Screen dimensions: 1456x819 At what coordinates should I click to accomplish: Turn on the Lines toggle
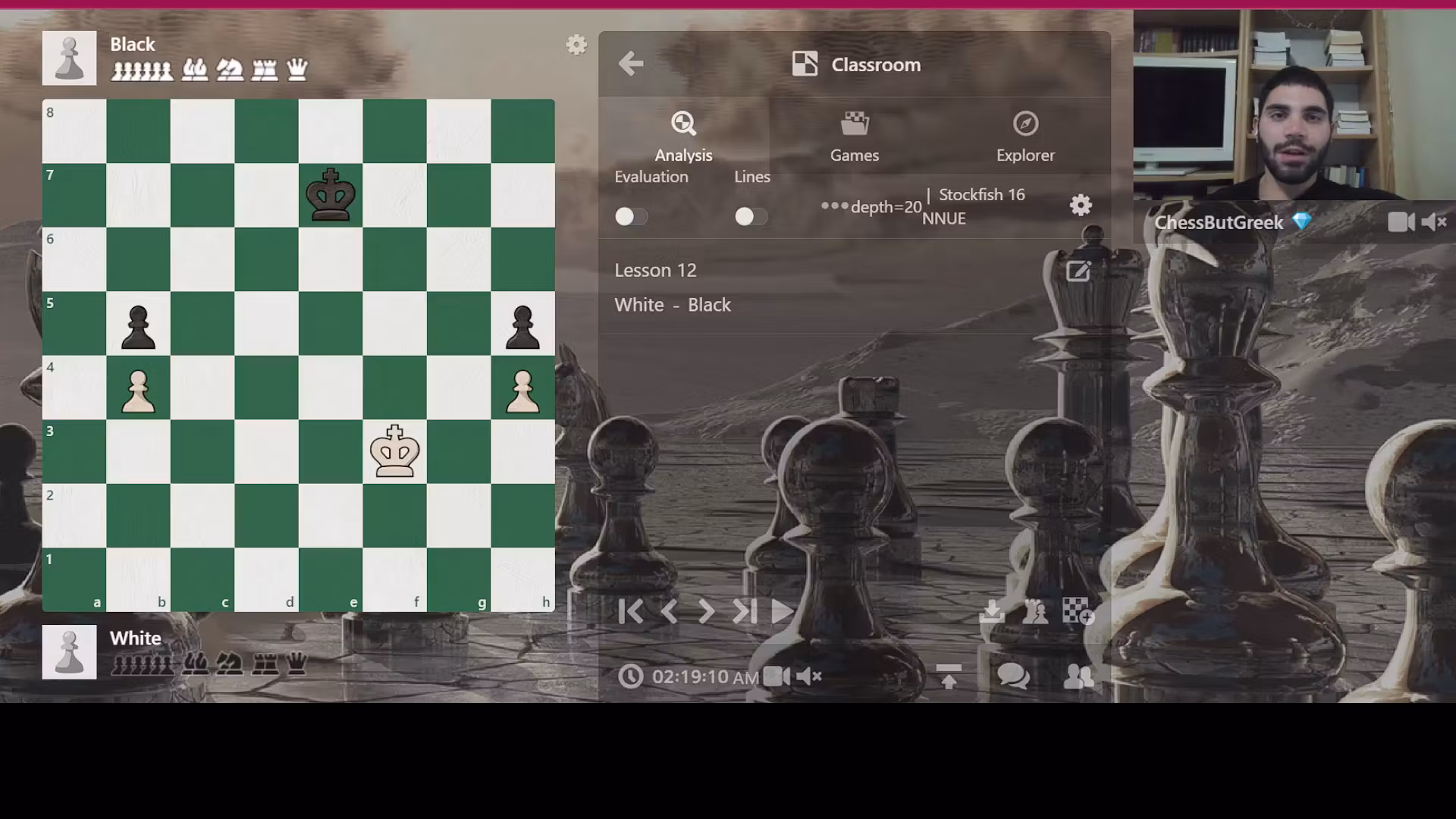click(751, 217)
